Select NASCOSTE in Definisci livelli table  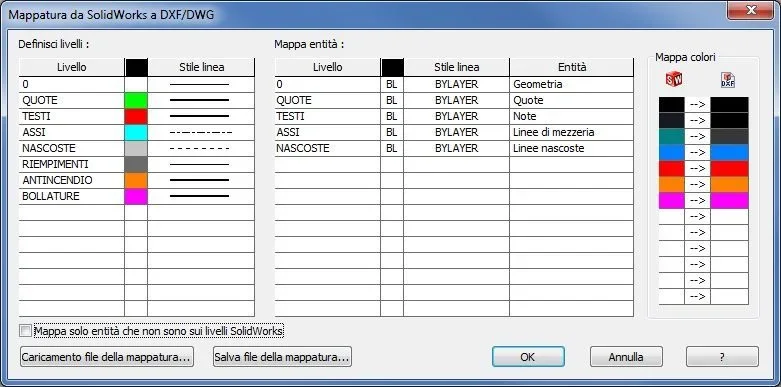pos(71,148)
